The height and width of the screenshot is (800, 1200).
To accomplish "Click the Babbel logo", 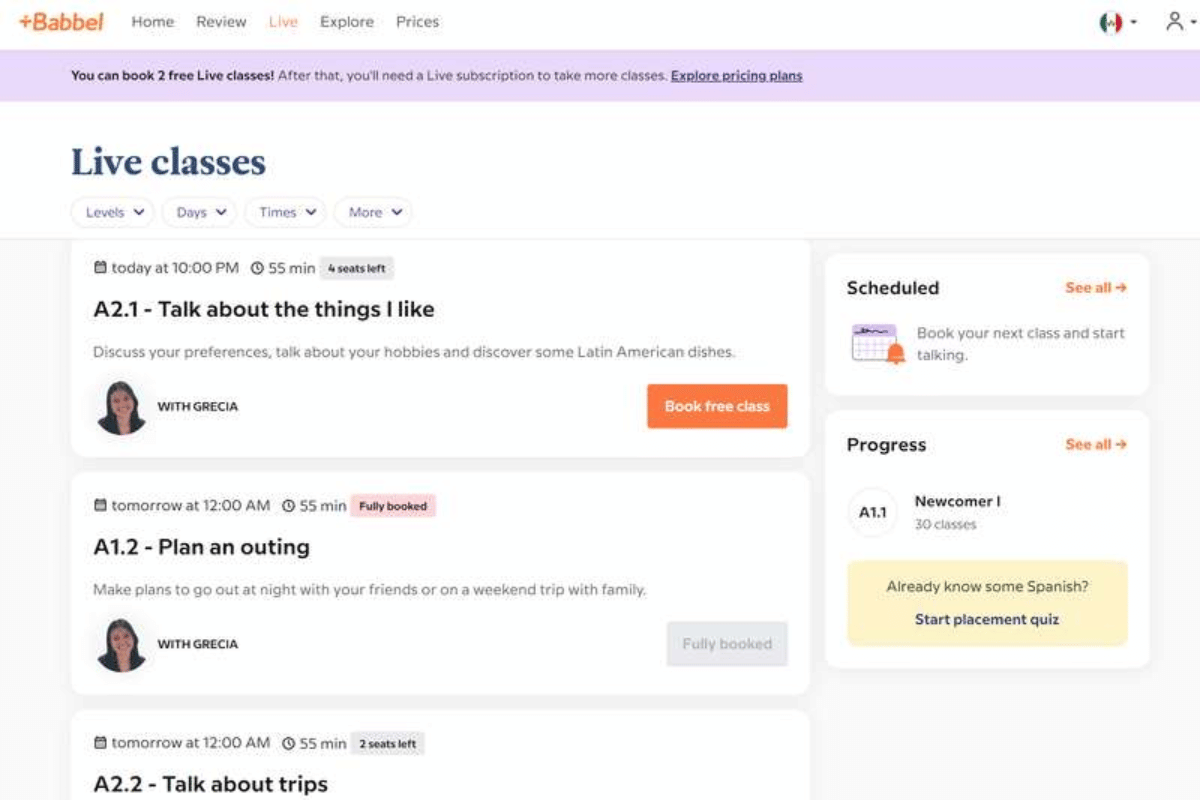I will 60,22.
